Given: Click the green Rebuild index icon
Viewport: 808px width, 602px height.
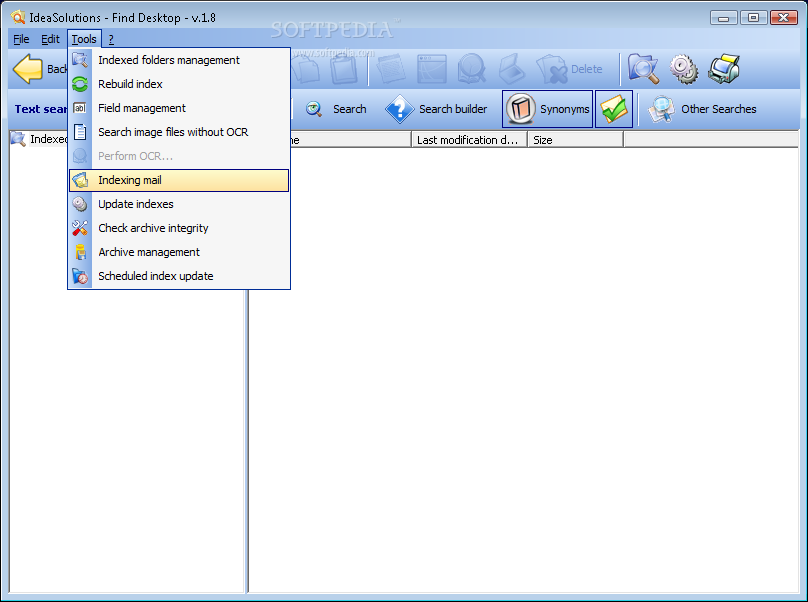Looking at the screenshot, I should (x=80, y=84).
